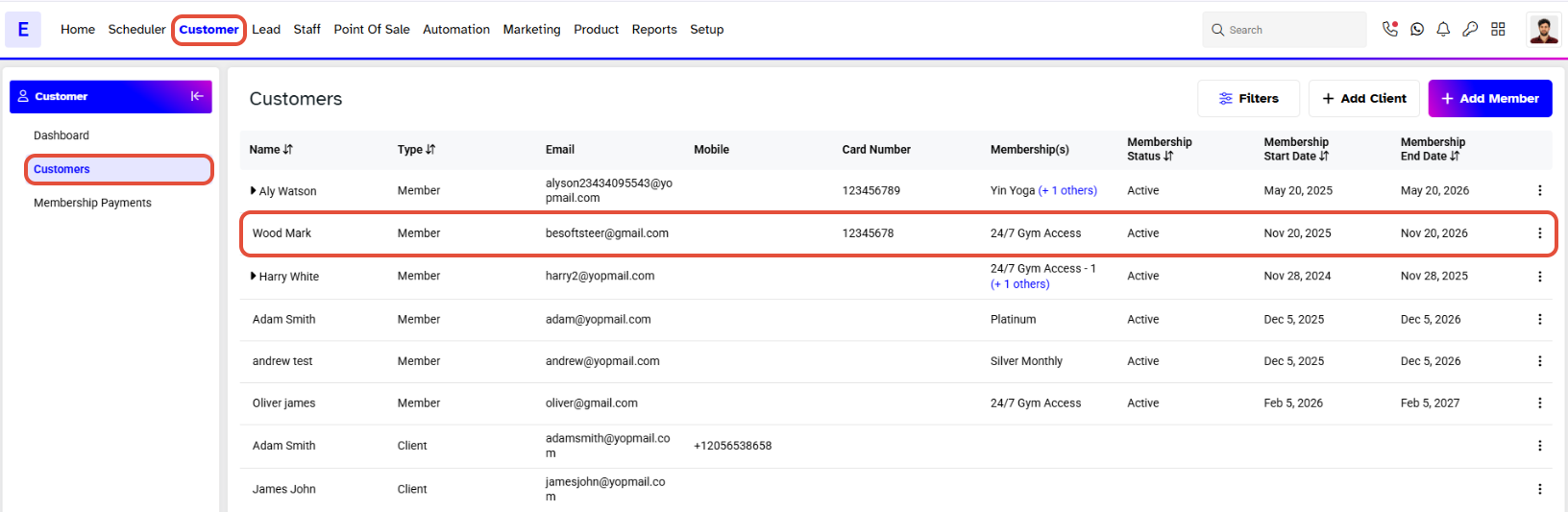Open row options for Adam Smith Platinum member
The height and width of the screenshot is (512, 1568).
pyautogui.click(x=1539, y=320)
